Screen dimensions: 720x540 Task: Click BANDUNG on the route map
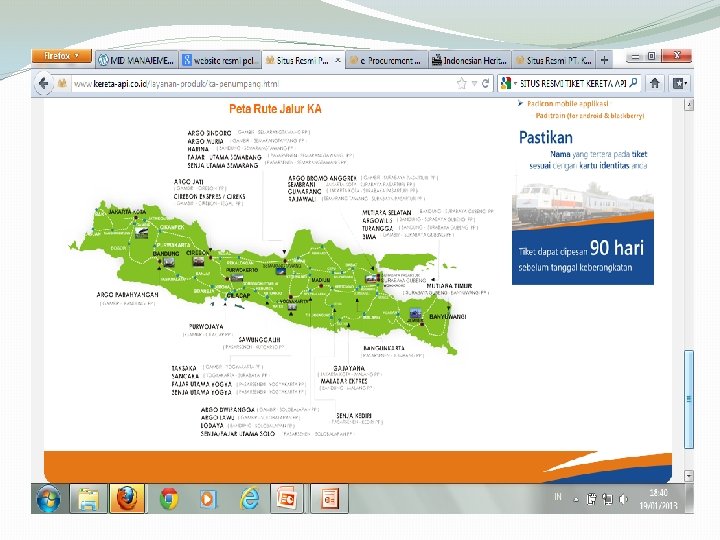click(166, 253)
